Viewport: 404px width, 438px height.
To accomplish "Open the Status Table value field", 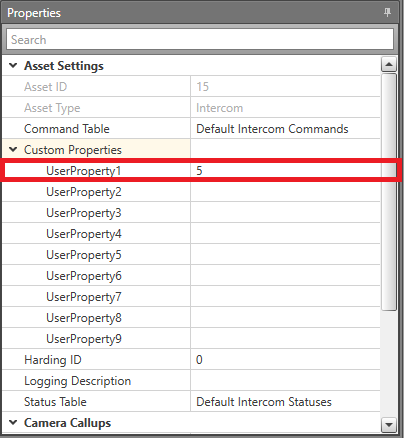I will (285, 402).
